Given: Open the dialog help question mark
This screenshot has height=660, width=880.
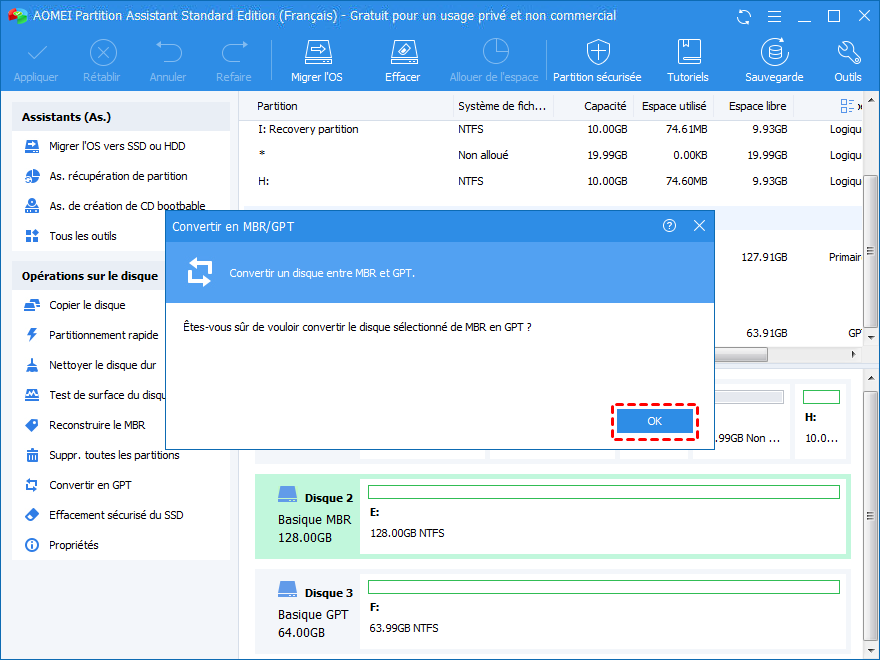Looking at the screenshot, I should 669,226.
